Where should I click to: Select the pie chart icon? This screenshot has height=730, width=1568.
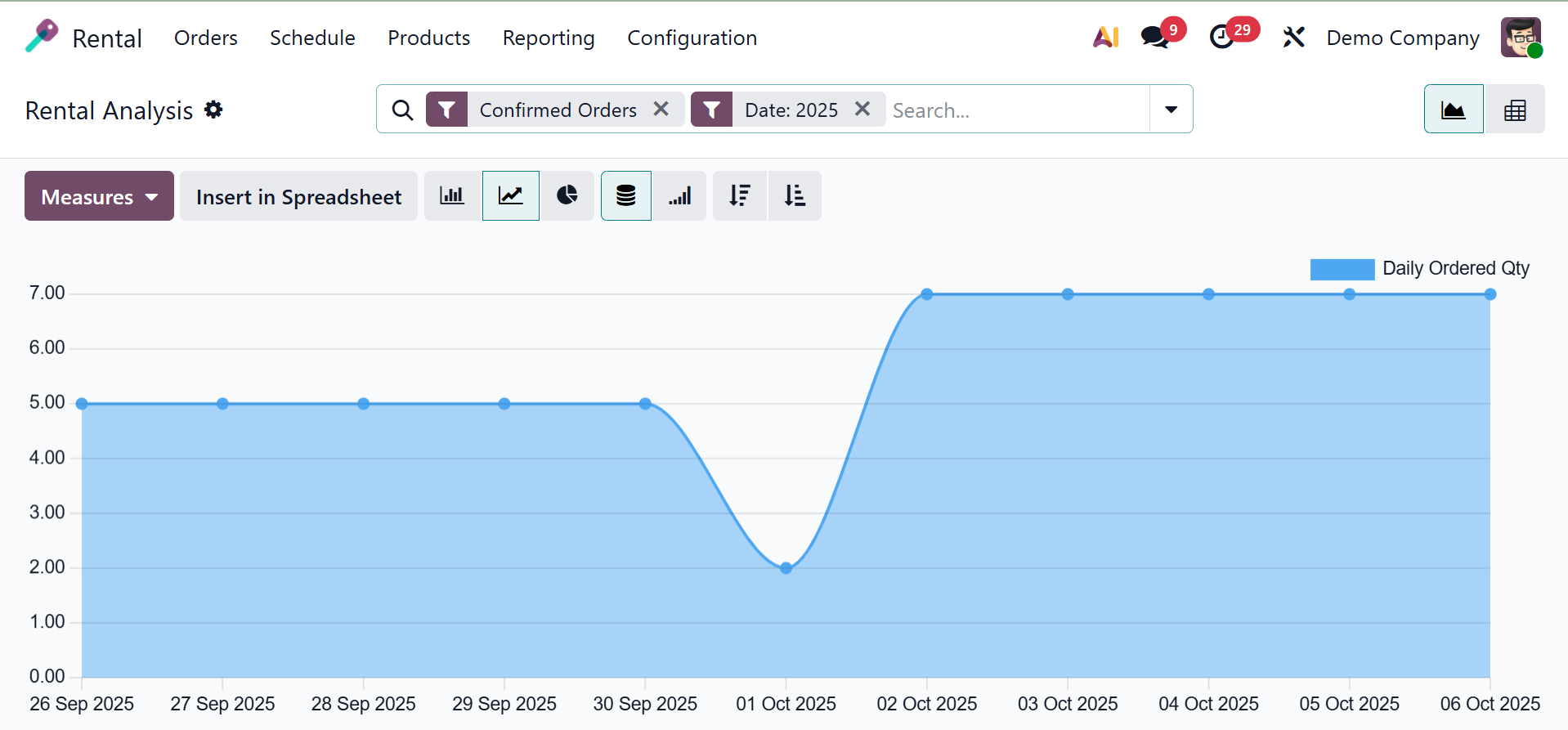[x=567, y=196]
